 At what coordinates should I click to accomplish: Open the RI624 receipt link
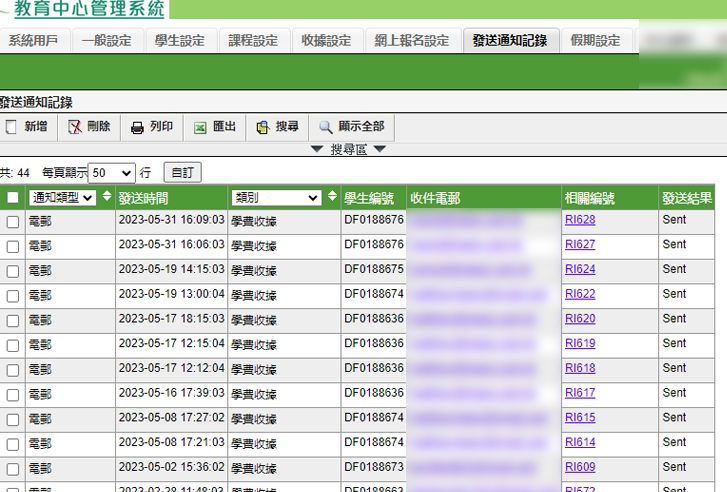[x=580, y=269]
